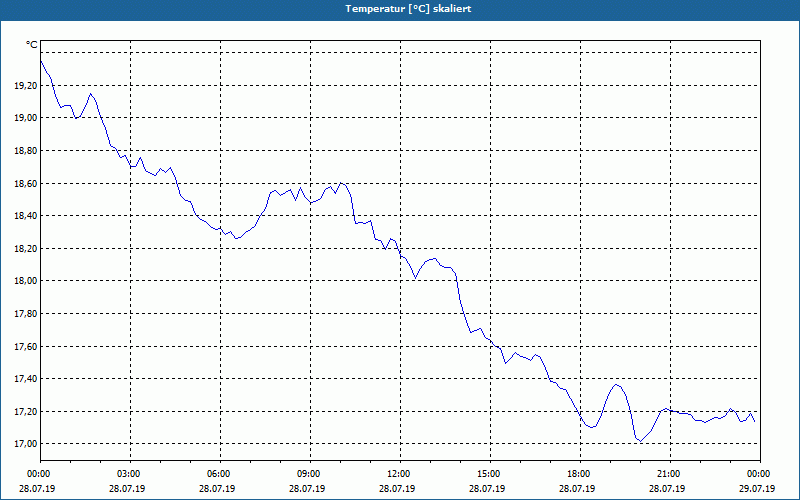Select the 06:00 x-axis label
800x500 pixels.
click(x=220, y=474)
